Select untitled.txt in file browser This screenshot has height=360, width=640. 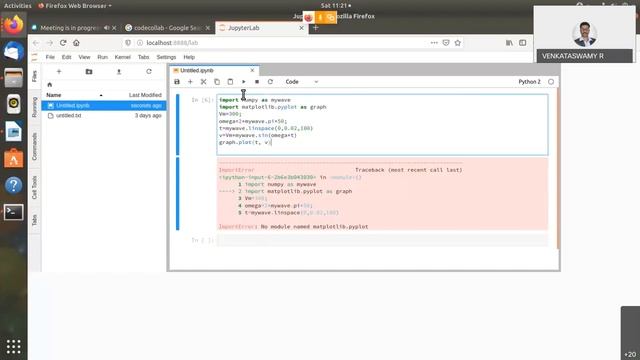pos(104,116)
